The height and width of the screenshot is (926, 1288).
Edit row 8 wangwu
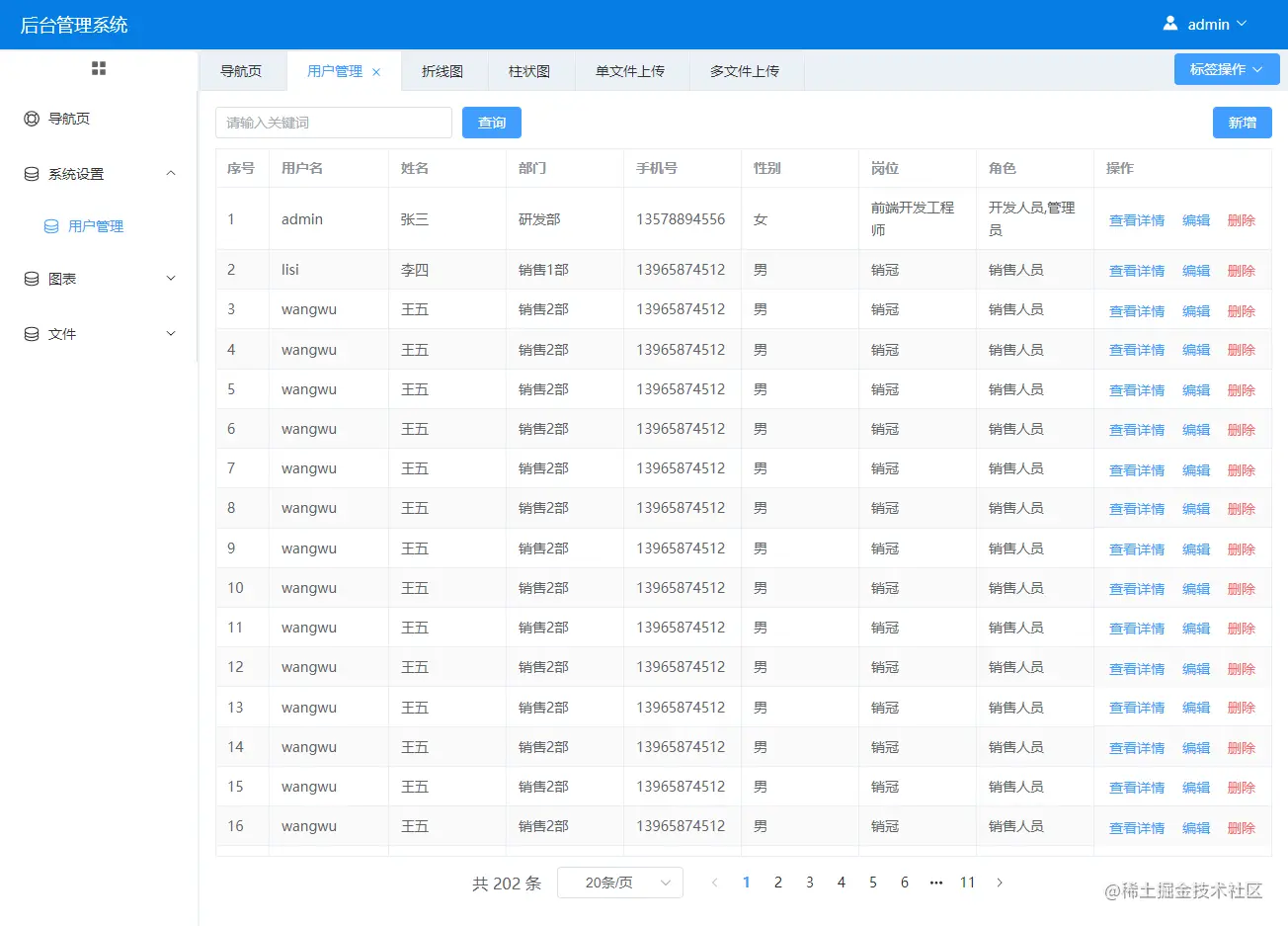coord(1196,509)
